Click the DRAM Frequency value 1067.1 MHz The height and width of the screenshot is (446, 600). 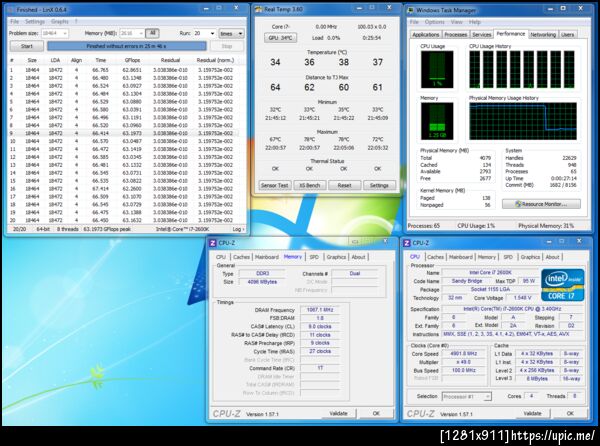(x=320, y=310)
